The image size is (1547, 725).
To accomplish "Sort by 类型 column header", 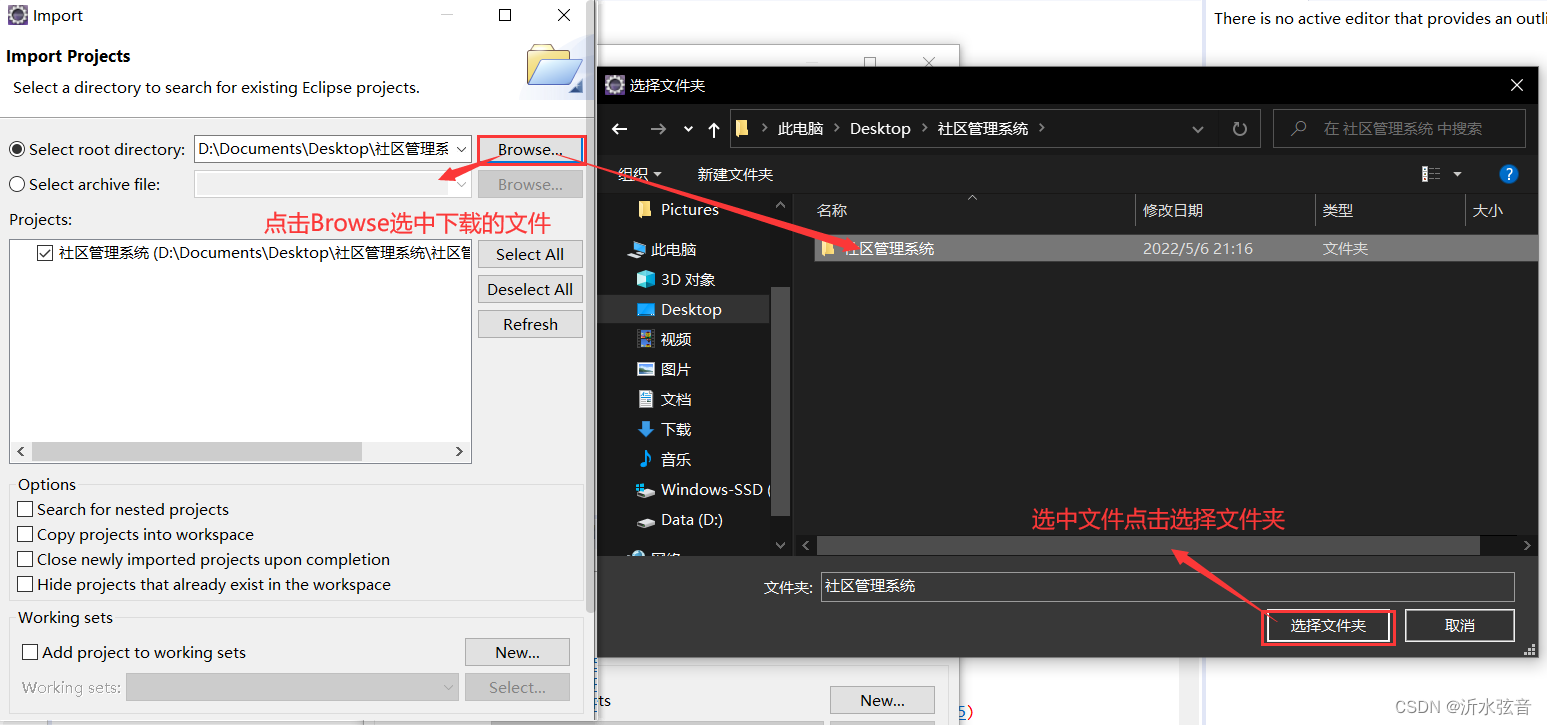I will (x=1338, y=210).
